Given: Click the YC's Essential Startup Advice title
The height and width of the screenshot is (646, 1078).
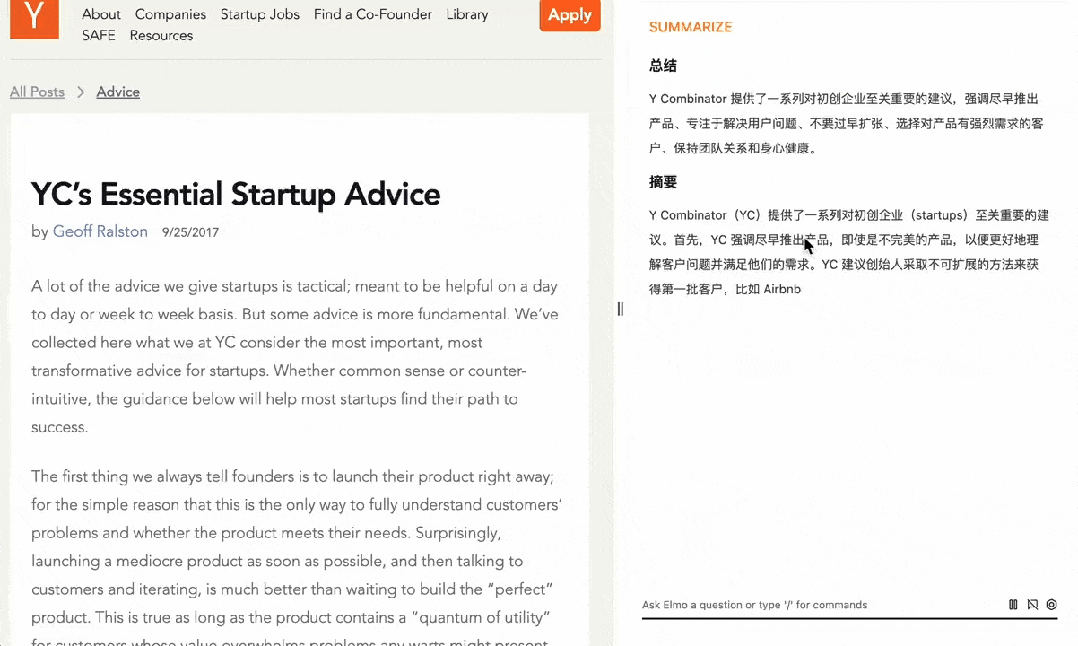Looking at the screenshot, I should pos(235,193).
